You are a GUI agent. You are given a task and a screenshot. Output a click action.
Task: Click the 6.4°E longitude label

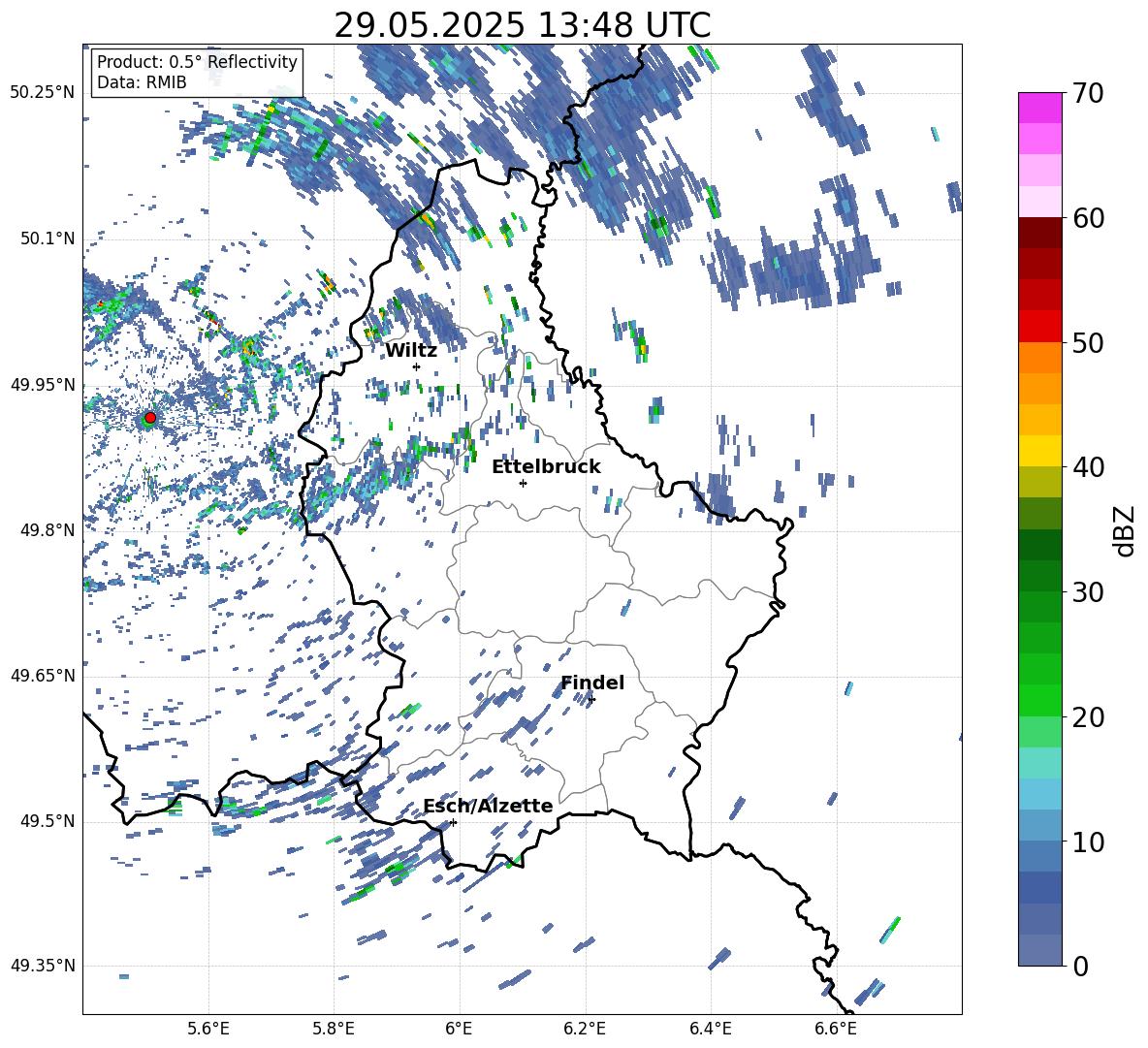coord(710,1029)
